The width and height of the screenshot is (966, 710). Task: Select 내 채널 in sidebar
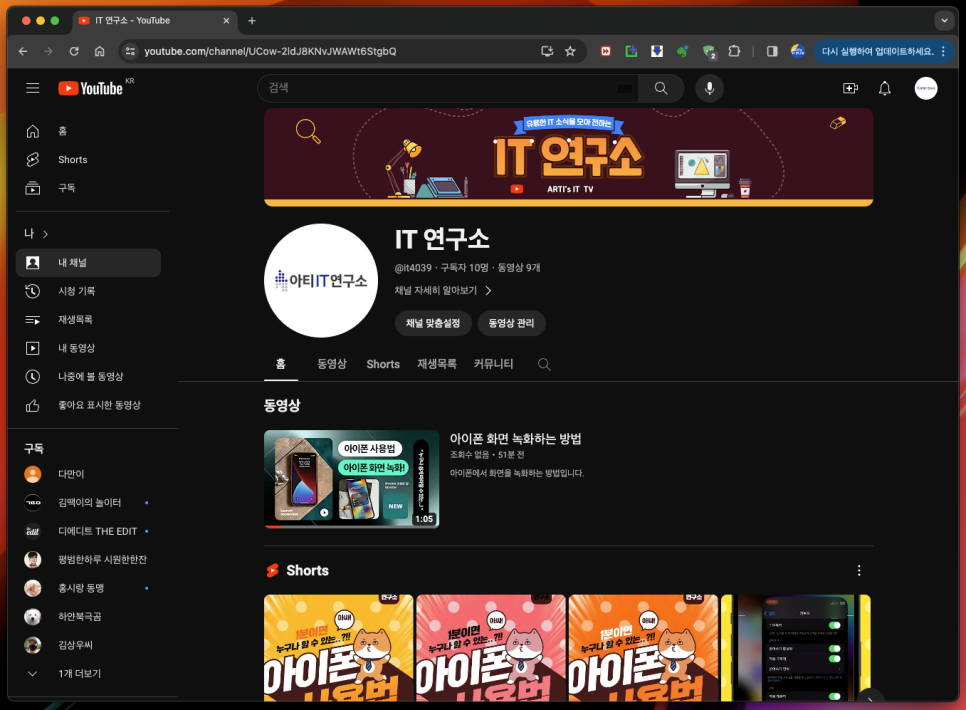88,263
